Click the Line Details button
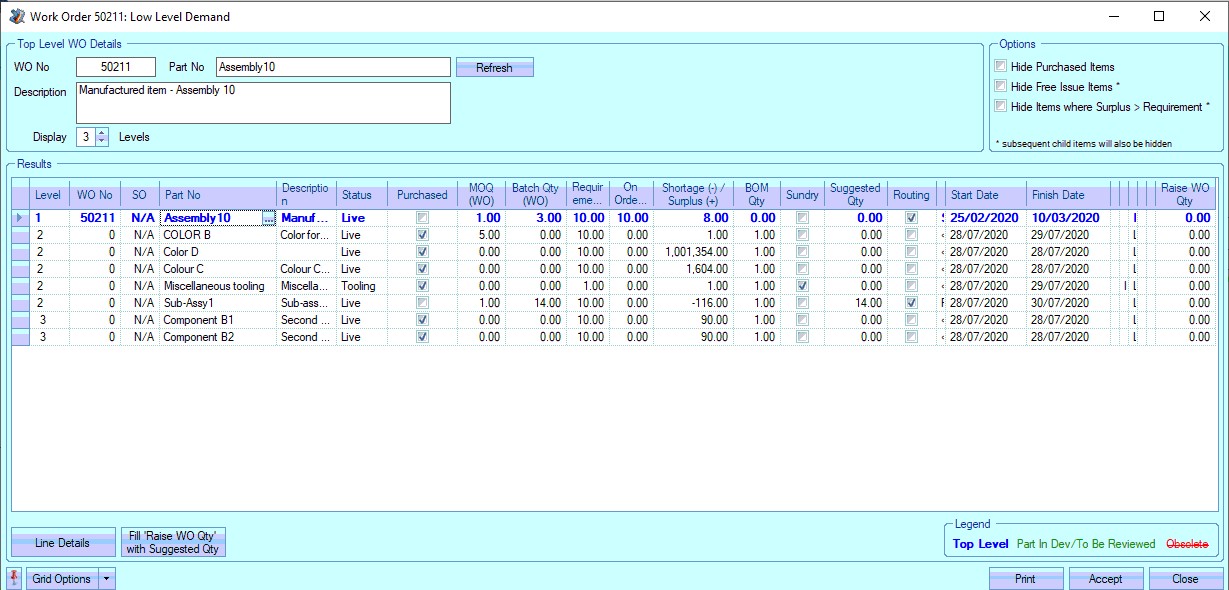 point(63,543)
